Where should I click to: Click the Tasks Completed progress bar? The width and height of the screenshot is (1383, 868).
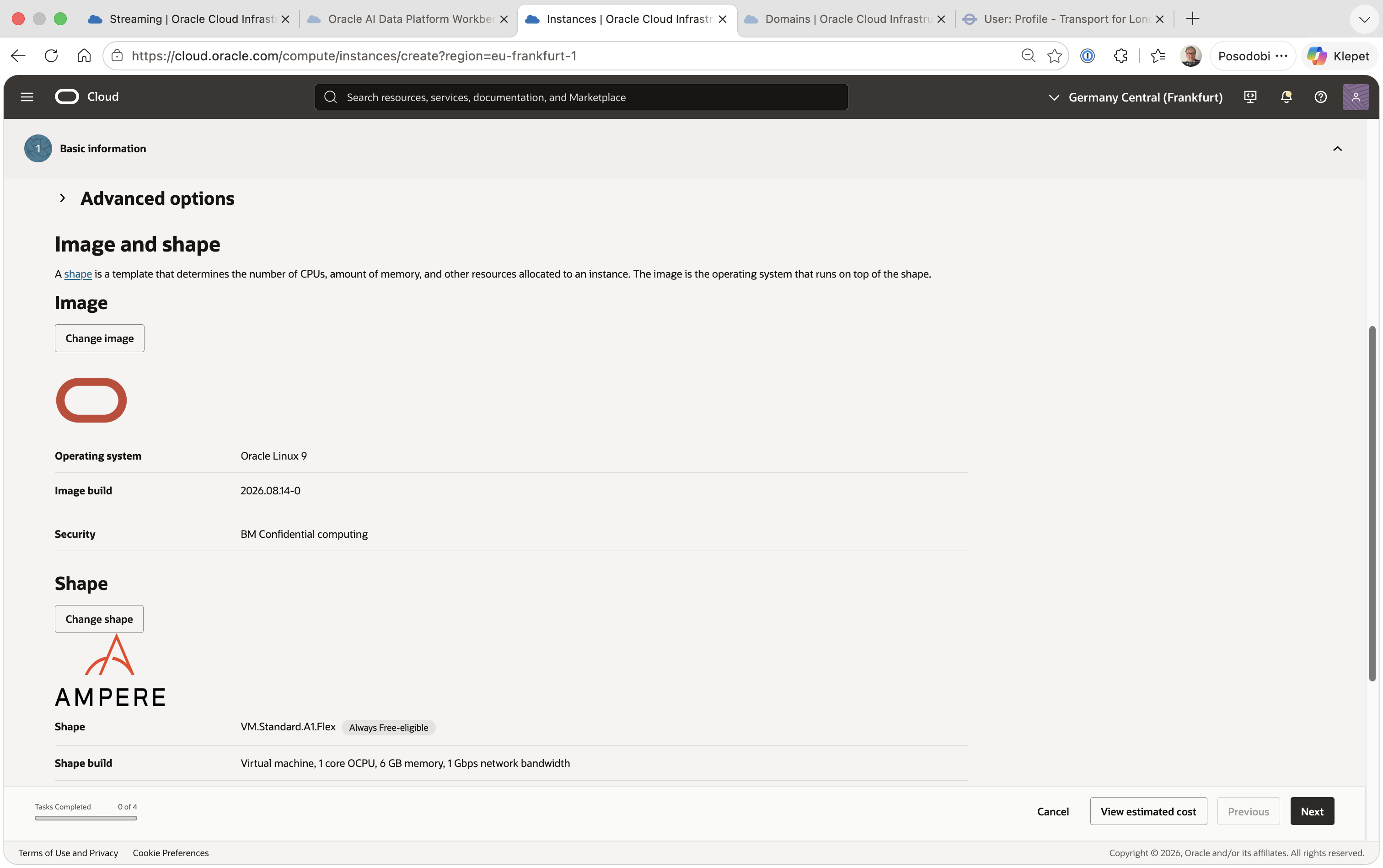pos(86,818)
